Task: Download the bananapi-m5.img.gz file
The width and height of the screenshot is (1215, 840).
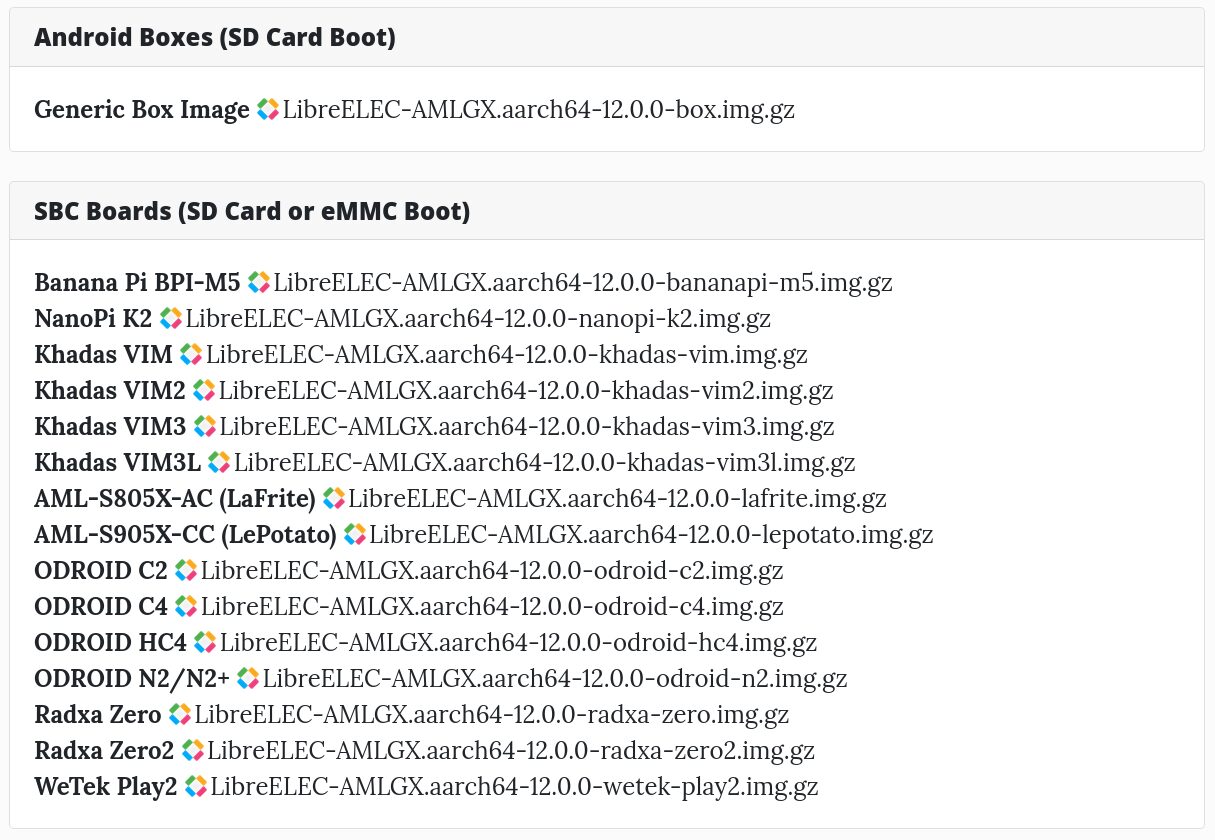Action: click(x=583, y=283)
